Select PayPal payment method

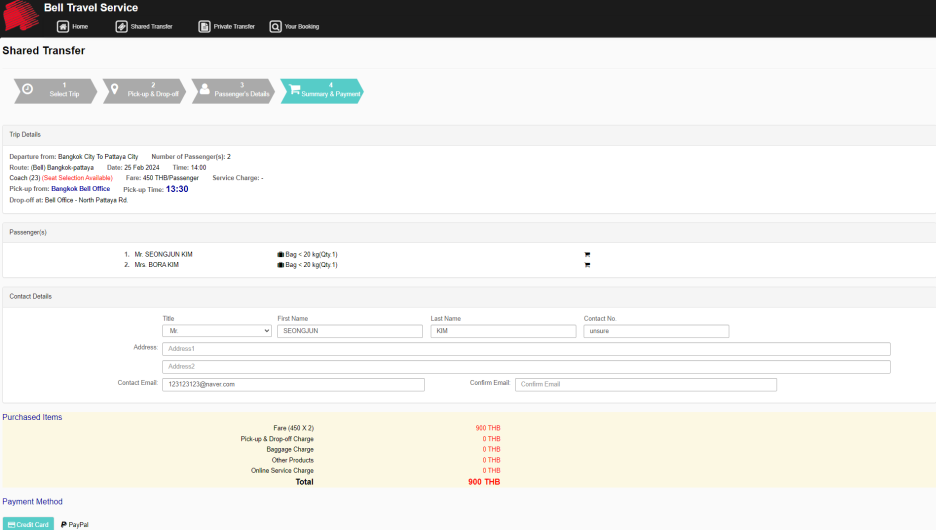[x=75, y=525]
